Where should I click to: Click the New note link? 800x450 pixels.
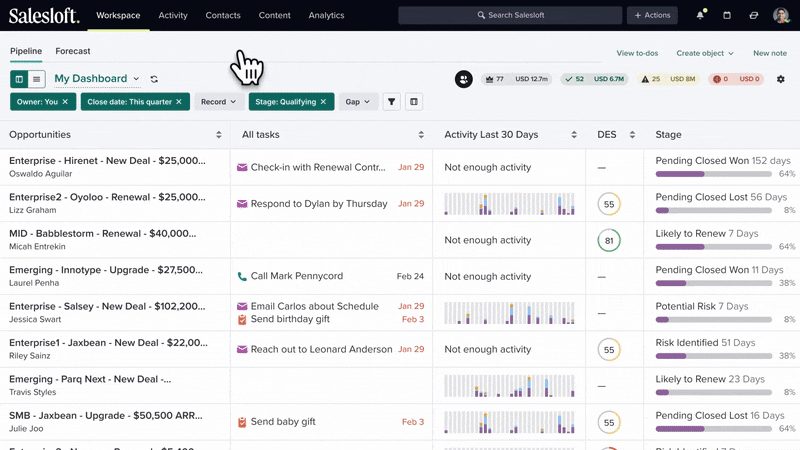[x=770, y=53]
